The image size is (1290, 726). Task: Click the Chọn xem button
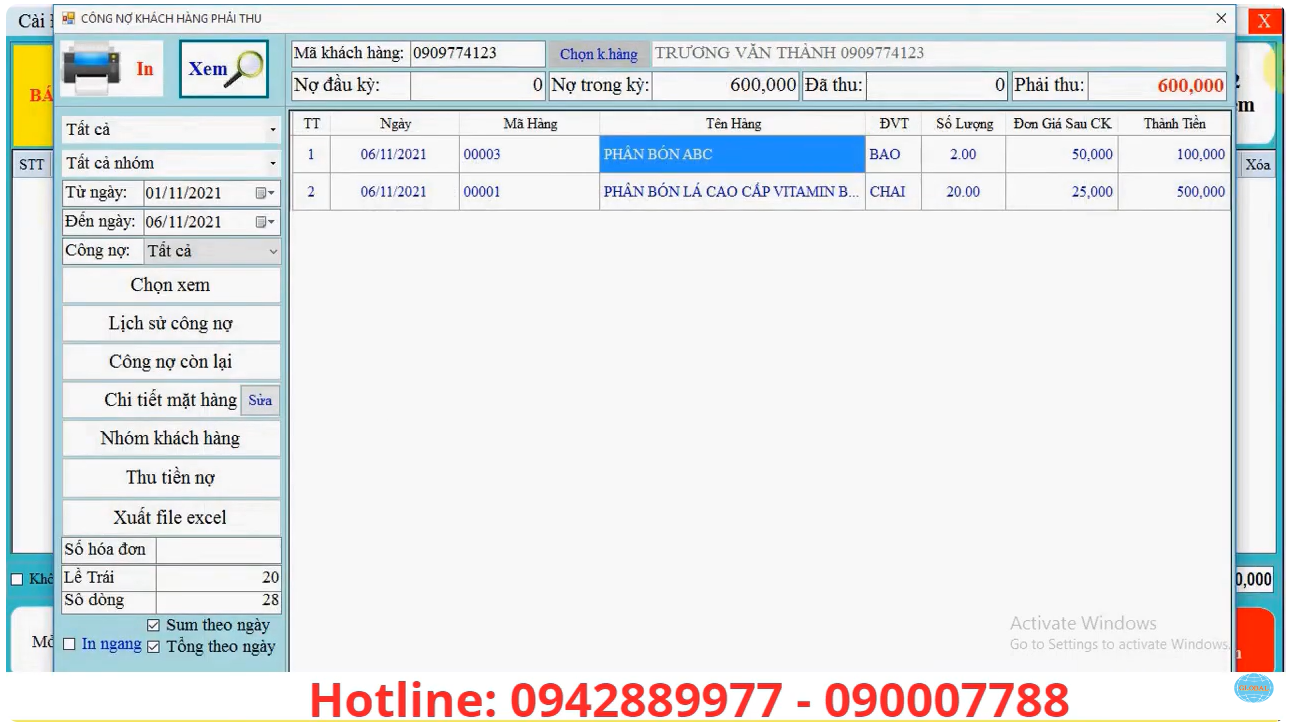171,285
